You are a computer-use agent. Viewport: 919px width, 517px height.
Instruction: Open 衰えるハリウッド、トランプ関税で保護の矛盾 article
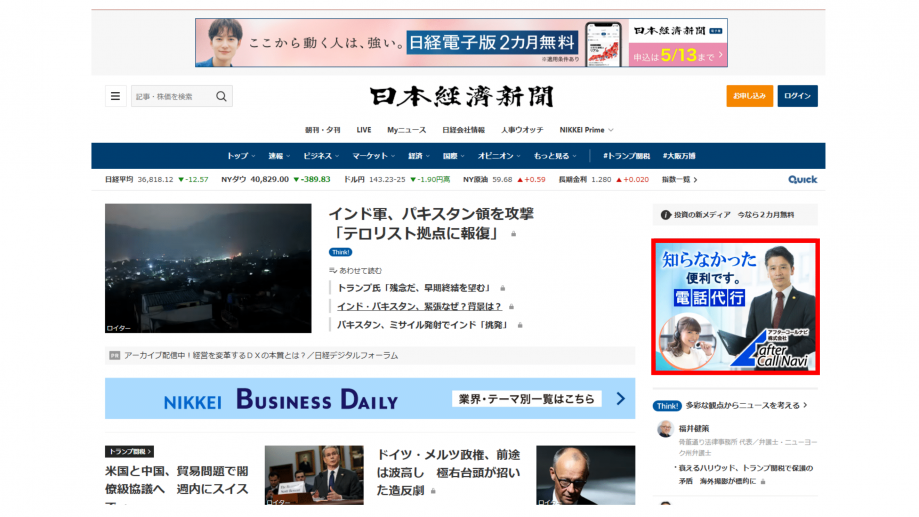click(746, 474)
